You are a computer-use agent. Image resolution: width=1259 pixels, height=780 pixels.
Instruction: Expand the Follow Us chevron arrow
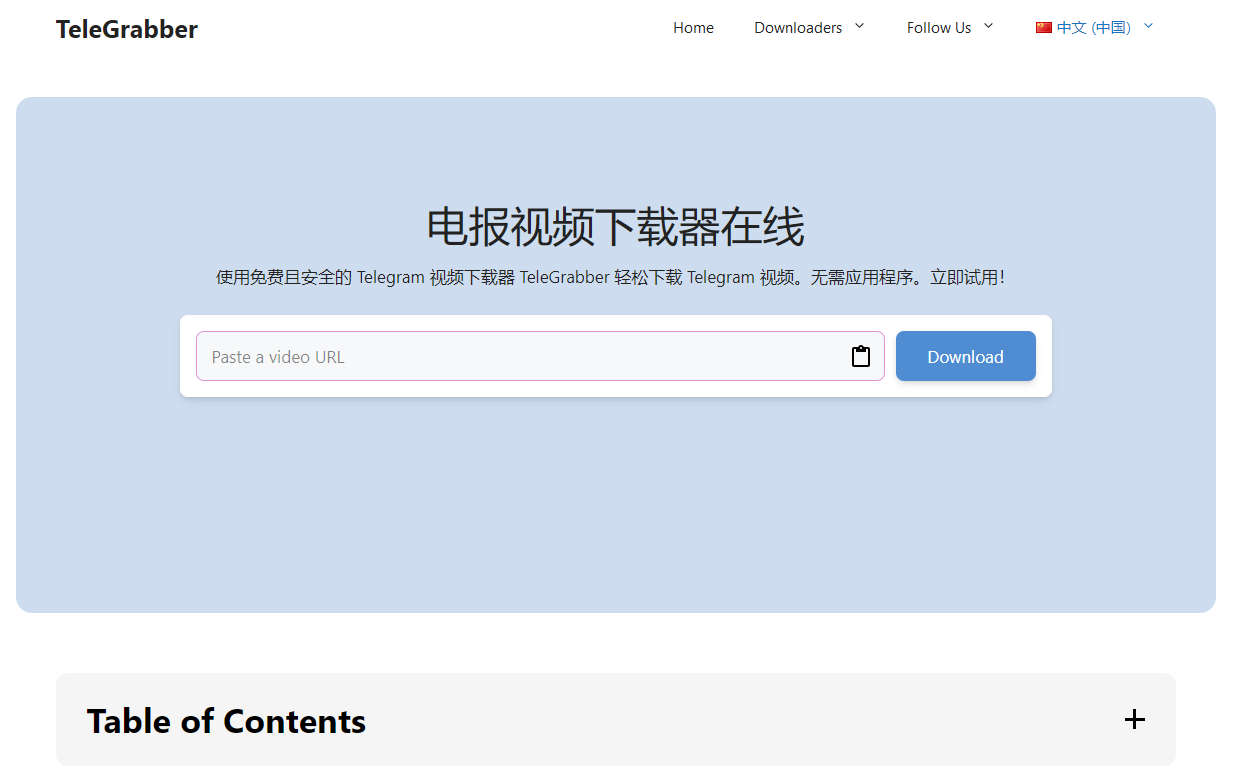click(988, 26)
